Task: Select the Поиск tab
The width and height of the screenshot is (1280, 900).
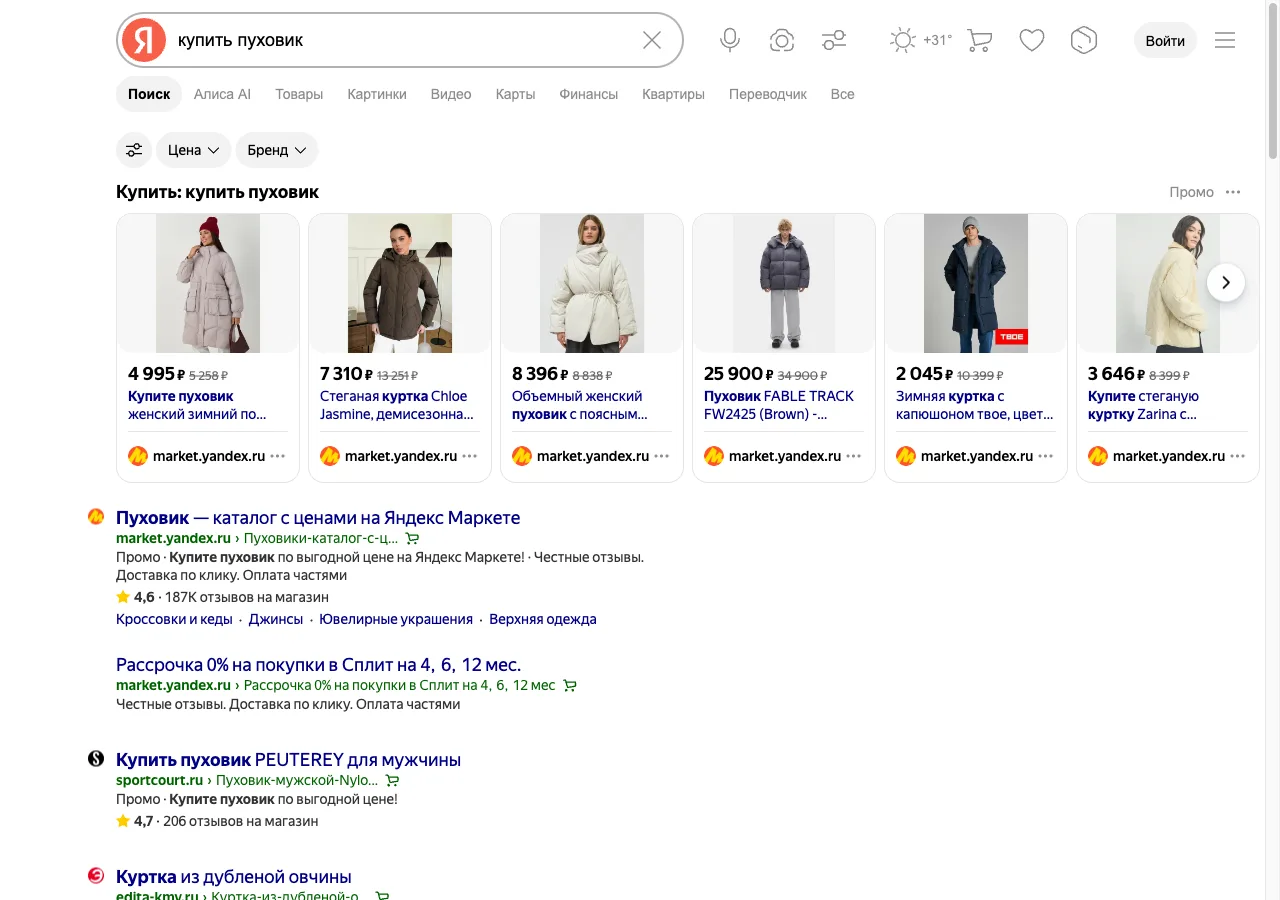Action: [x=149, y=94]
